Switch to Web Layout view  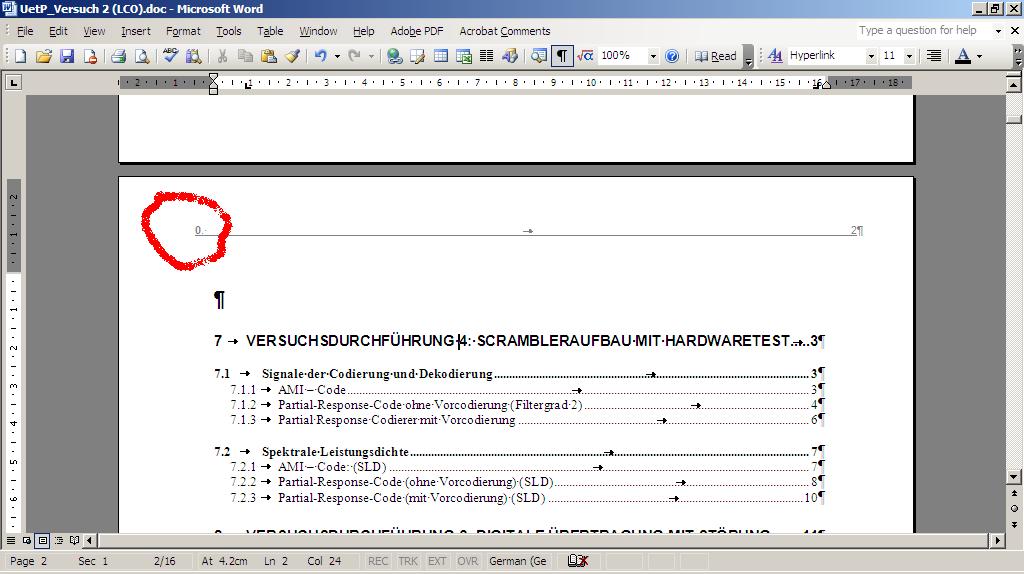click(x=27, y=540)
